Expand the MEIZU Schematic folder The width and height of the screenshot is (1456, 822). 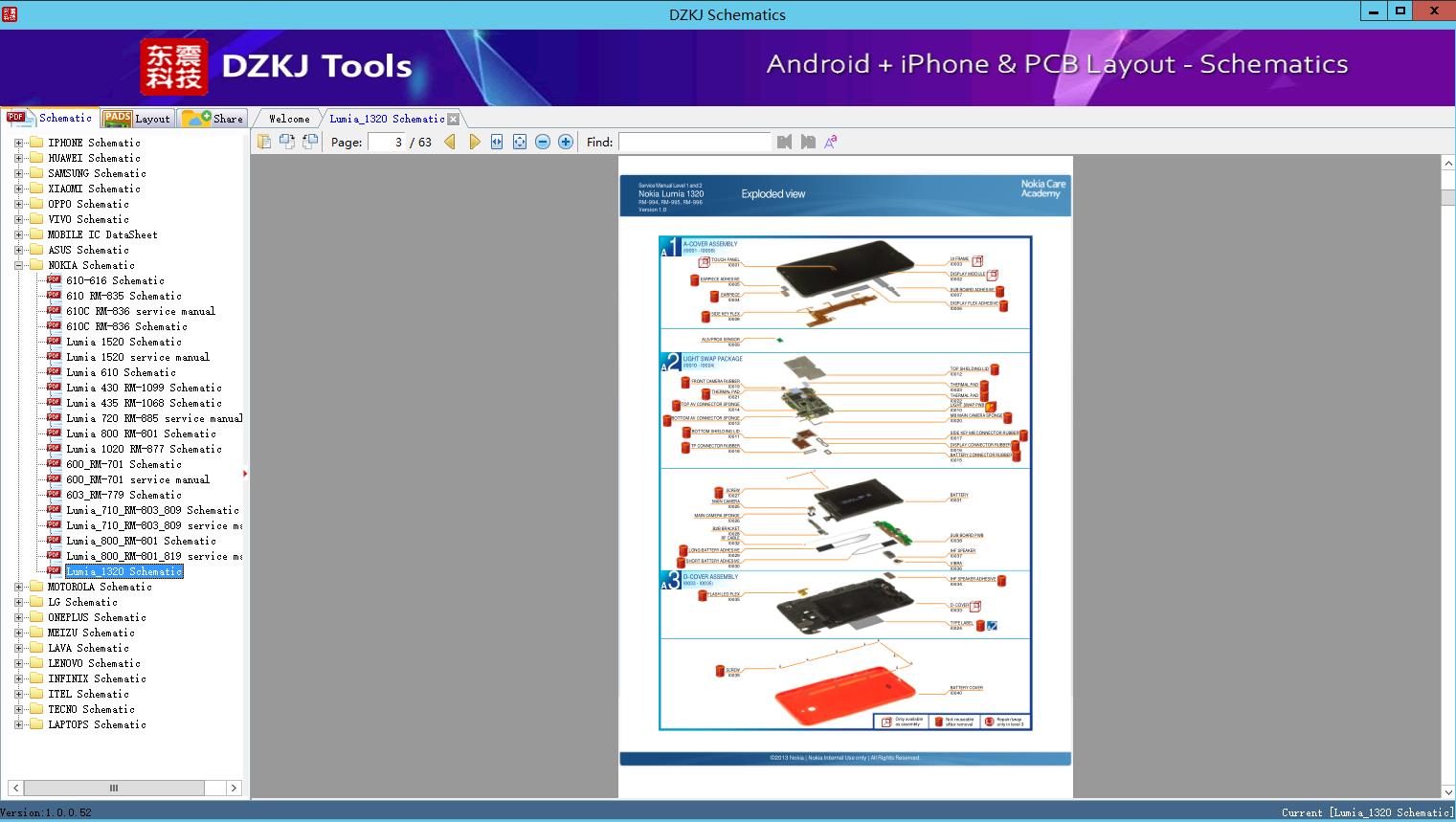tap(18, 633)
